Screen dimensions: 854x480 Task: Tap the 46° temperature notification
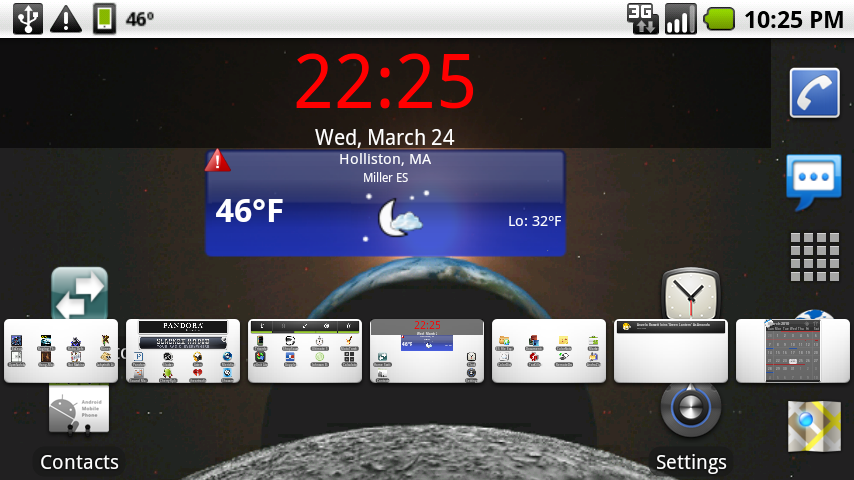tap(139, 20)
